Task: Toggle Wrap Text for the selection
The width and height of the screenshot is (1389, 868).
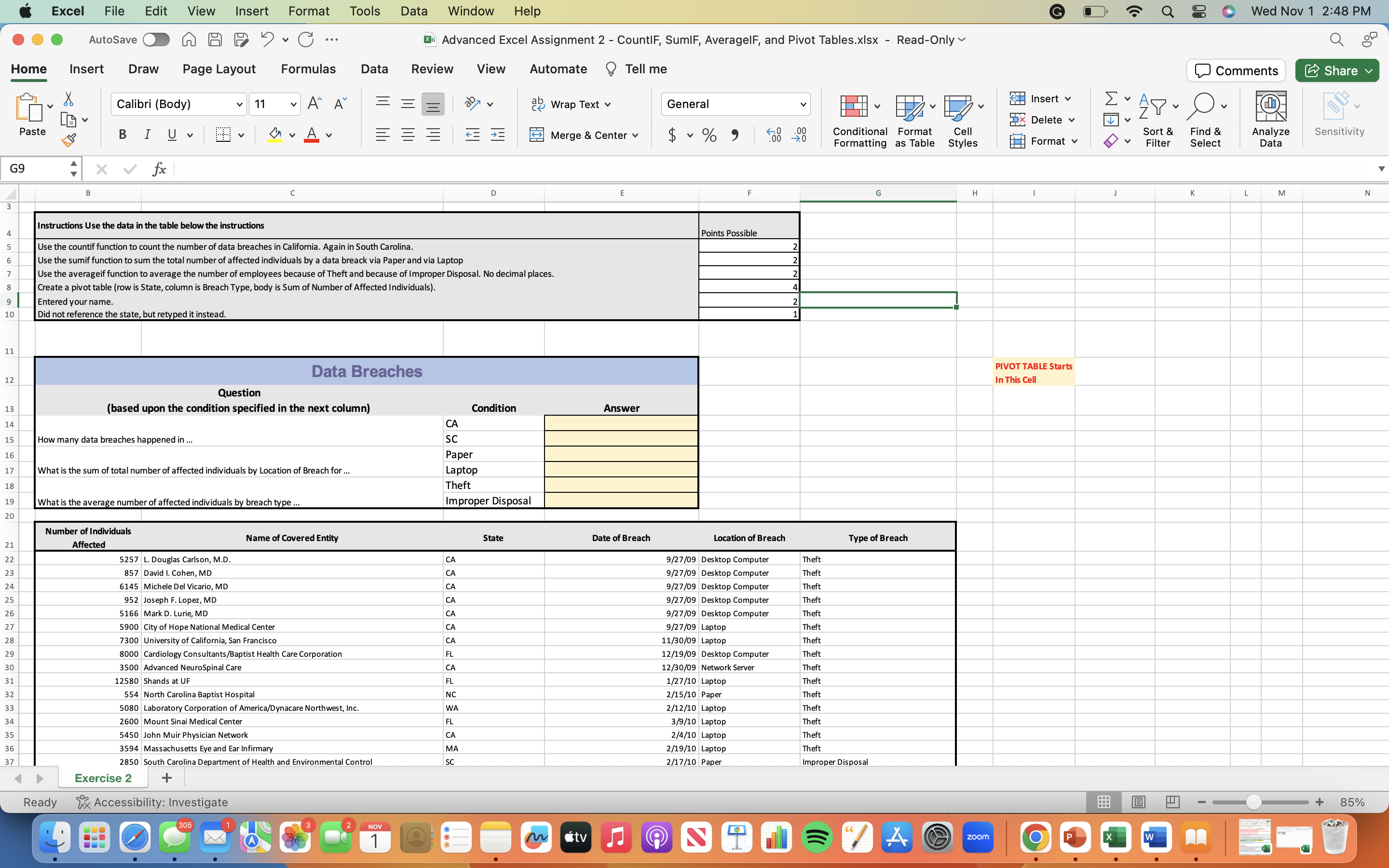Action: tap(572, 104)
